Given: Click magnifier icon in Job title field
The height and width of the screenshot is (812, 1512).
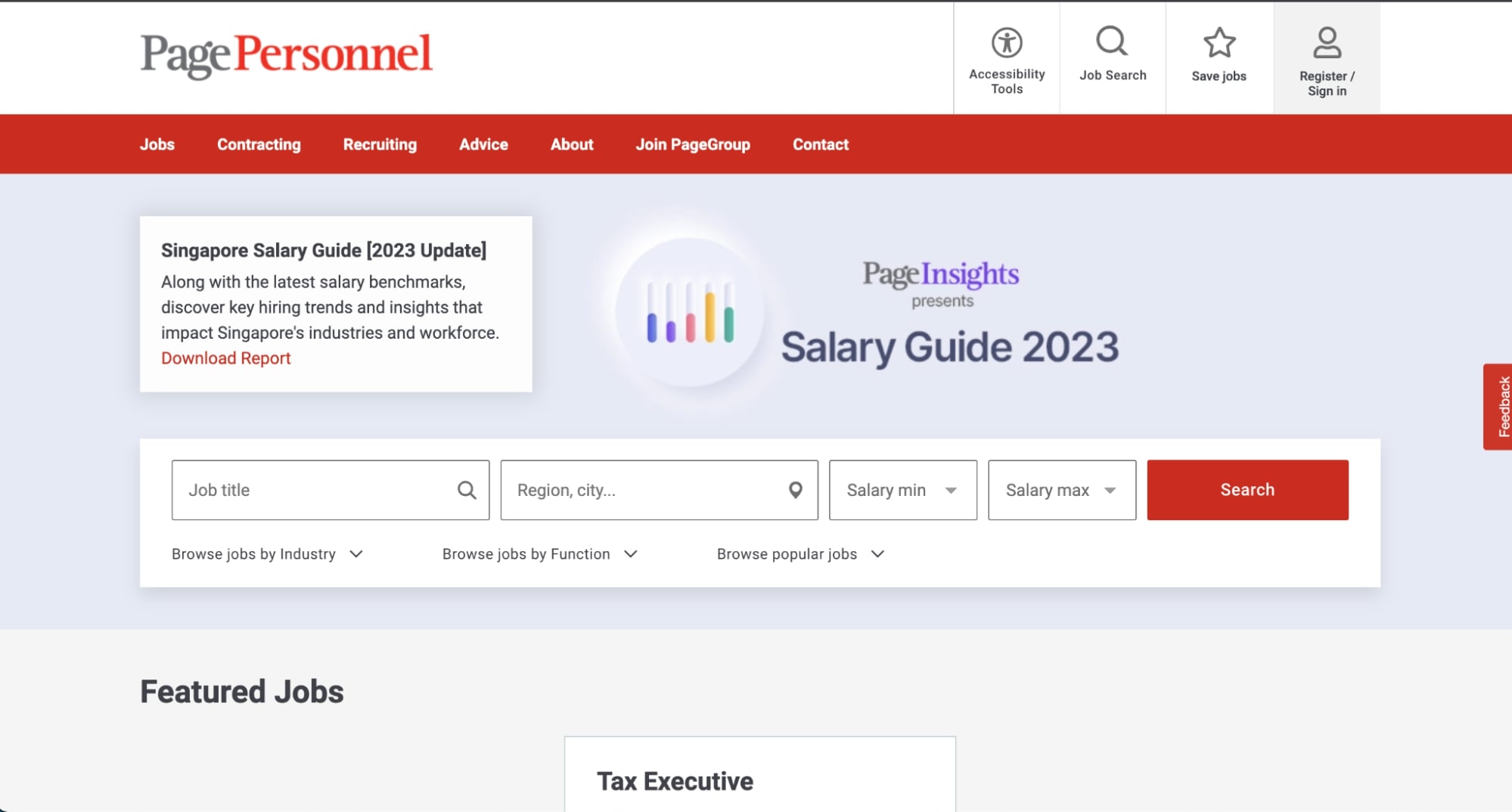Looking at the screenshot, I should [467, 490].
